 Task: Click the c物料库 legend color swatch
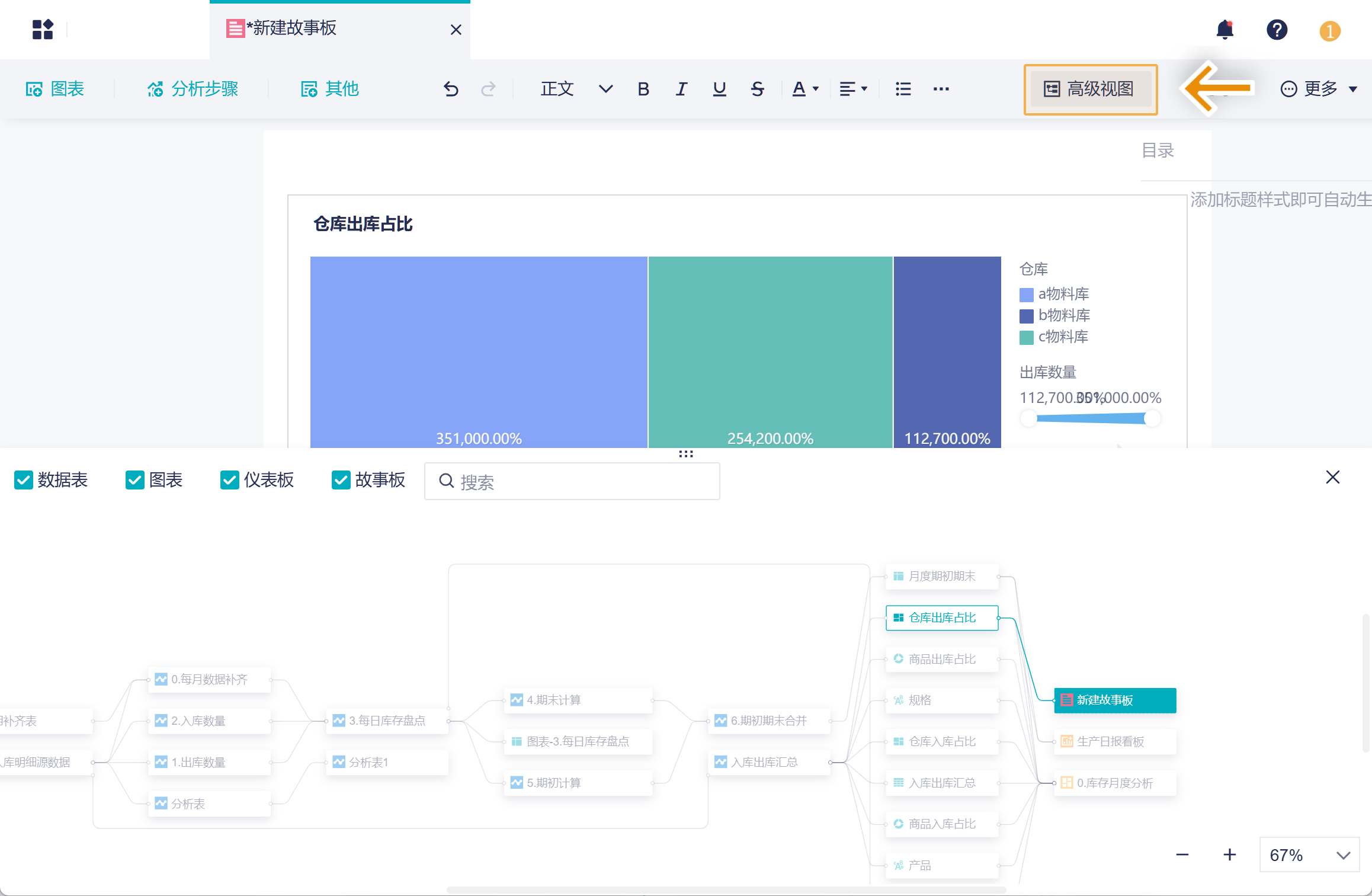click(x=1027, y=337)
